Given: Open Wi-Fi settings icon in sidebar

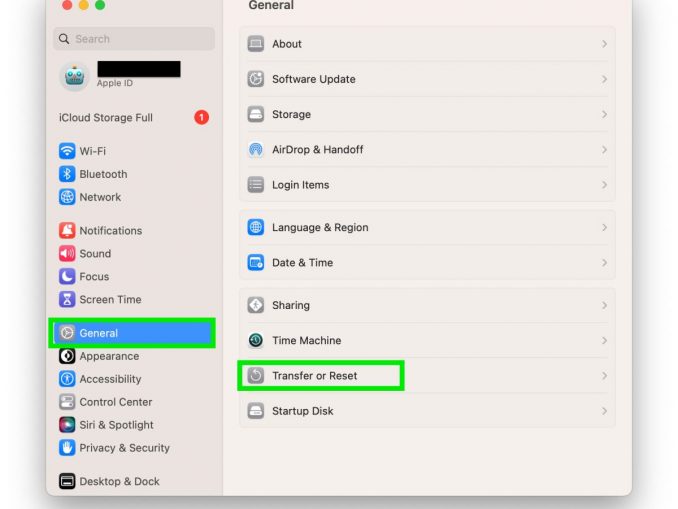Looking at the screenshot, I should [67, 151].
